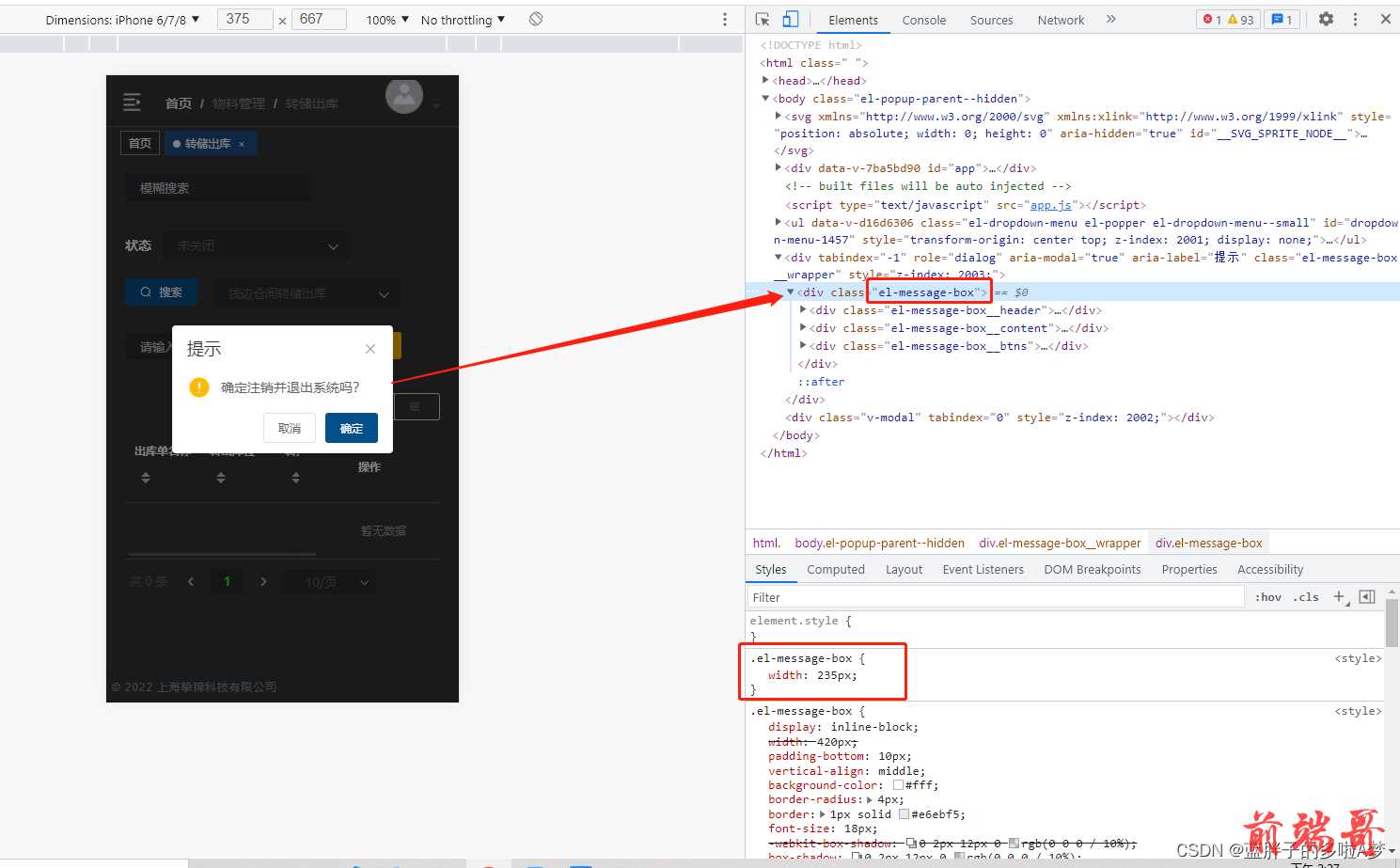Expand border-radius shorthand triangle
Screen dimensions: 1400x868
tap(871, 799)
